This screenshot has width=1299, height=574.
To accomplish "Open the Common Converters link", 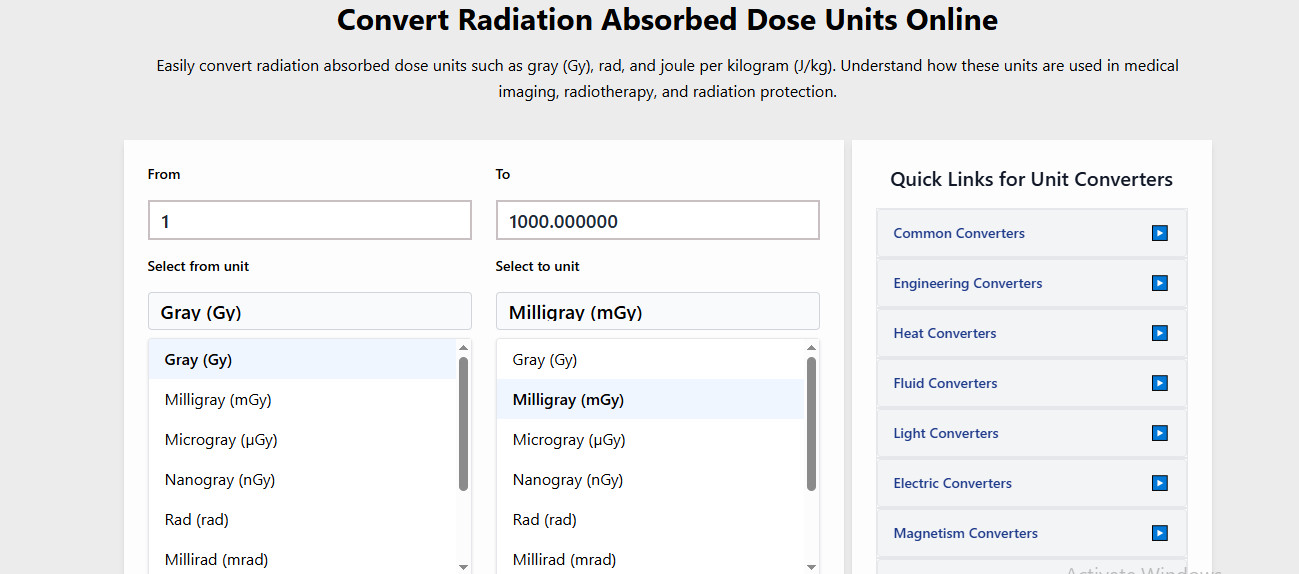I will coord(959,233).
